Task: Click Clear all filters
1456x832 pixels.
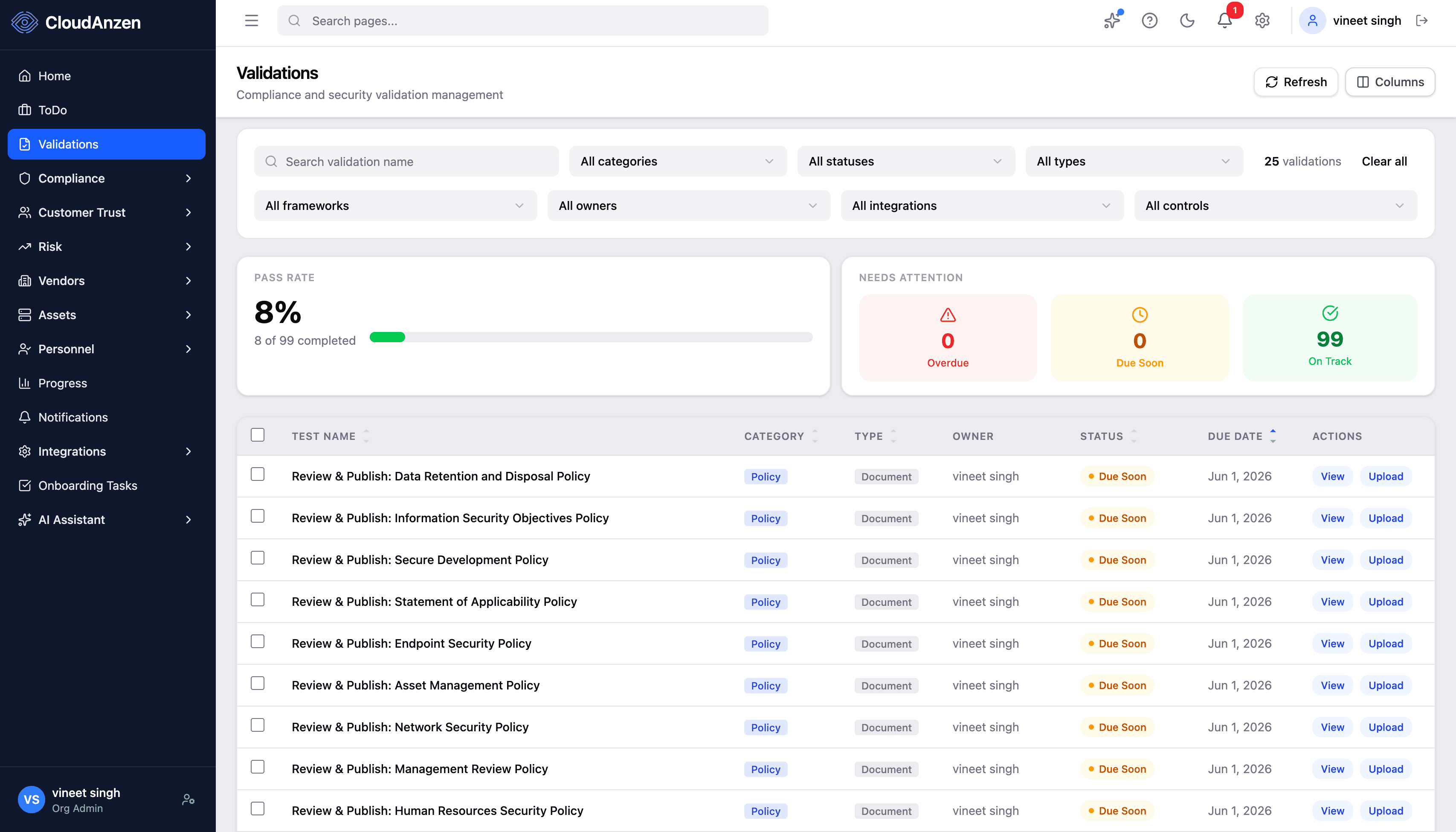Action: 1384,161
